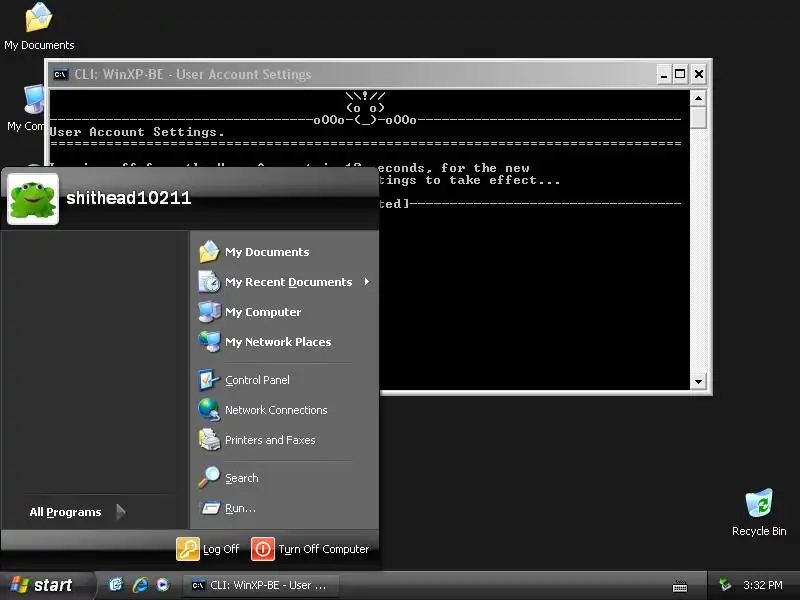Click the system tray network icon
This screenshot has width=800, height=600.
click(725, 585)
